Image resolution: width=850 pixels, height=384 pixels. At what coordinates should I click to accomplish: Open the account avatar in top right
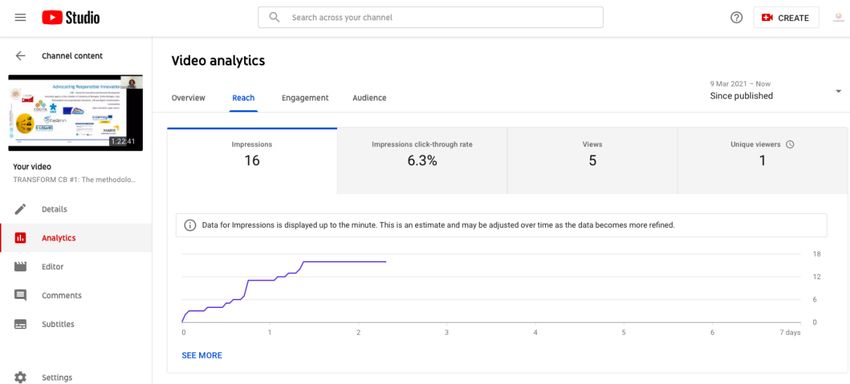(x=838, y=17)
